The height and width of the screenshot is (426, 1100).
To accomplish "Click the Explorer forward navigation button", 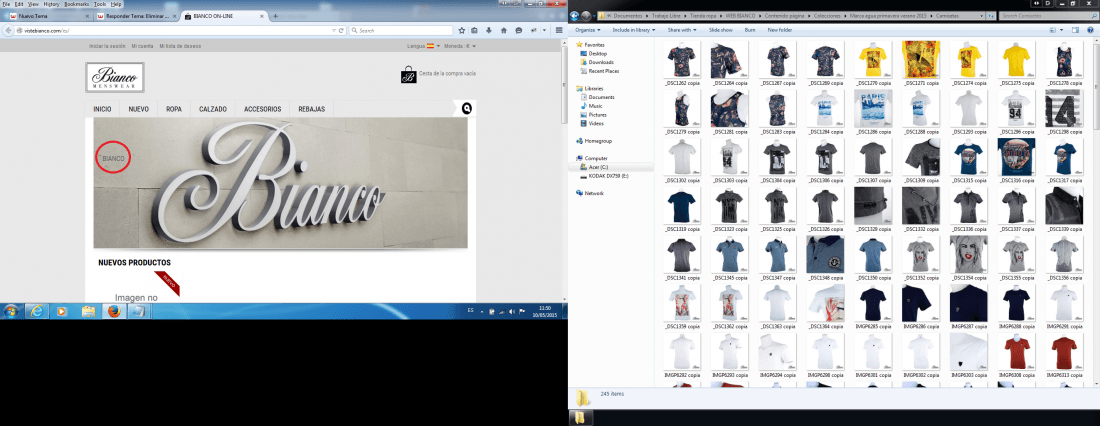I will [x=586, y=15].
